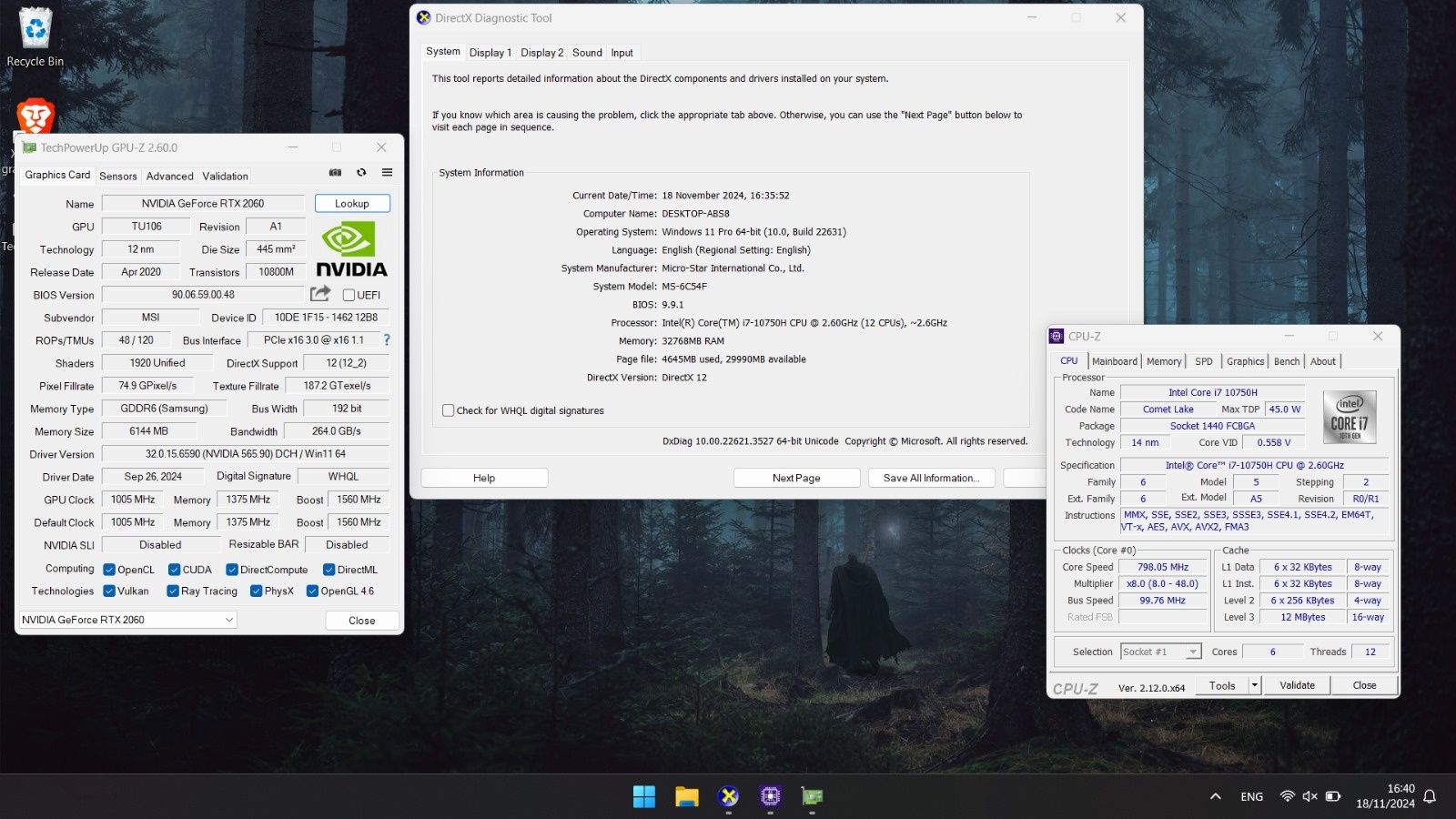Image resolution: width=1456 pixels, height=819 pixels.
Task: Click Save All Information button
Action: [x=932, y=478]
